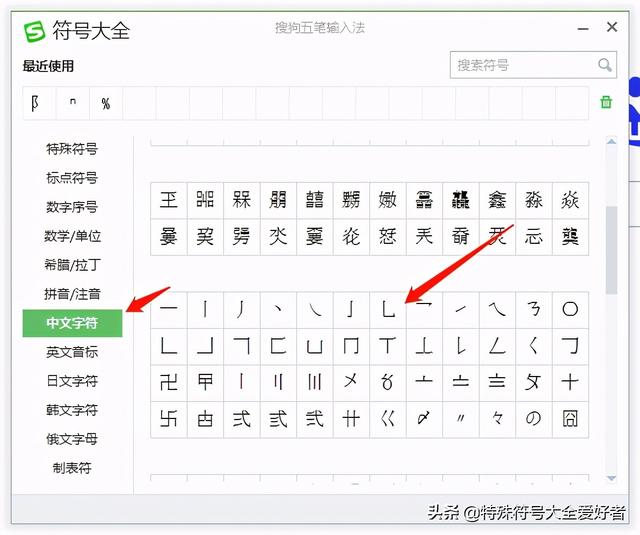The height and width of the screenshot is (535, 640).
Task: Click the magnifier search icon
Action: tap(604, 64)
